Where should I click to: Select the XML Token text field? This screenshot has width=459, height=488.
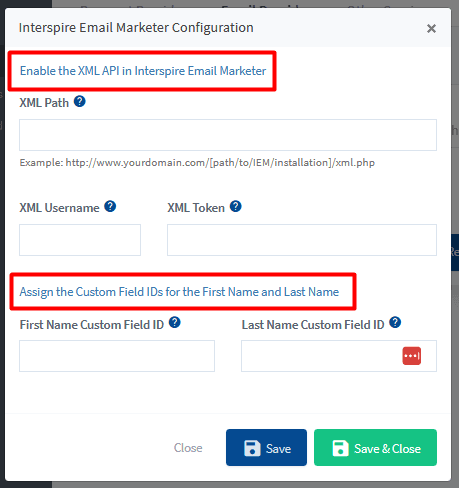pyautogui.click(x=302, y=240)
